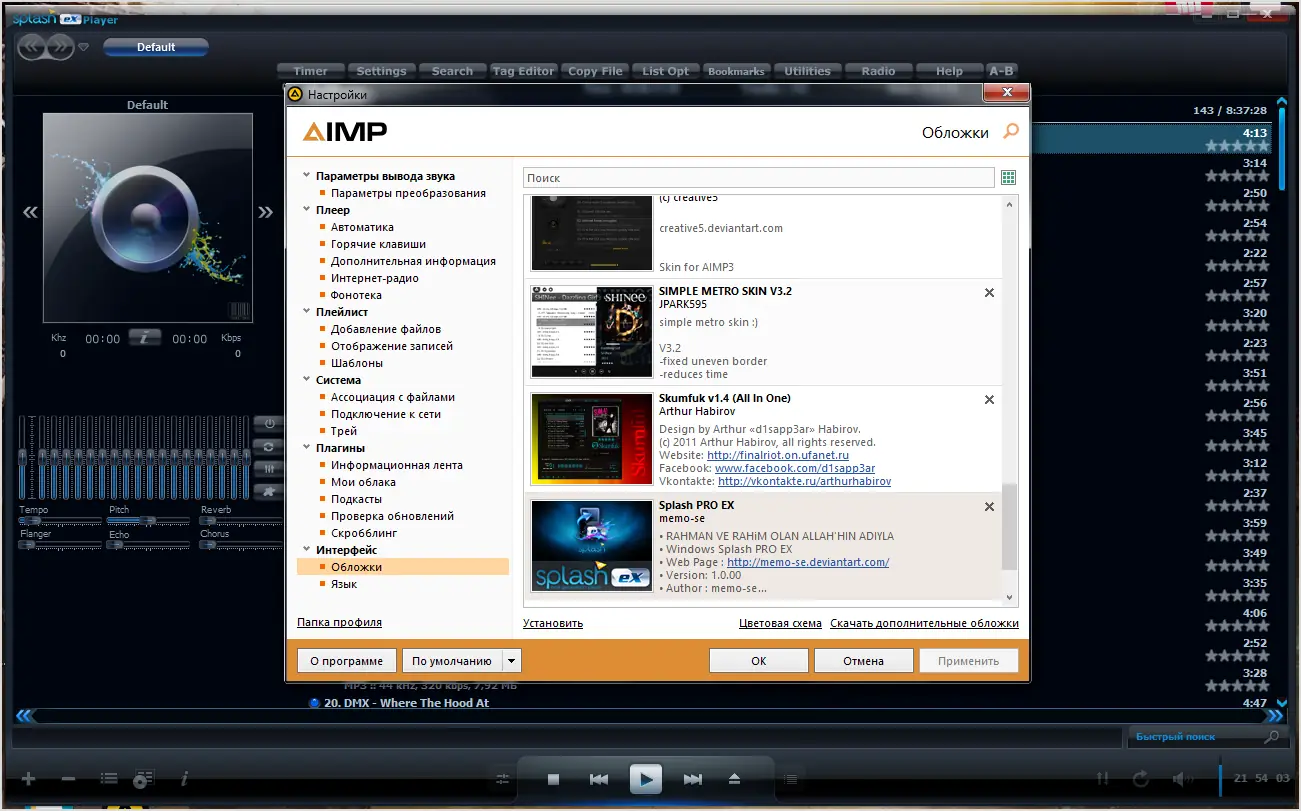
Task: Show previous album art with left chevrons
Action: point(30,212)
